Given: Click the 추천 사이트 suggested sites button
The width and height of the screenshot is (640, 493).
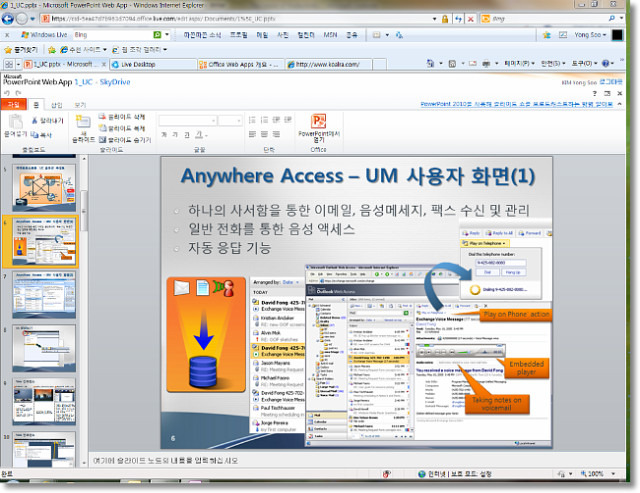Looking at the screenshot, I should (83, 50).
